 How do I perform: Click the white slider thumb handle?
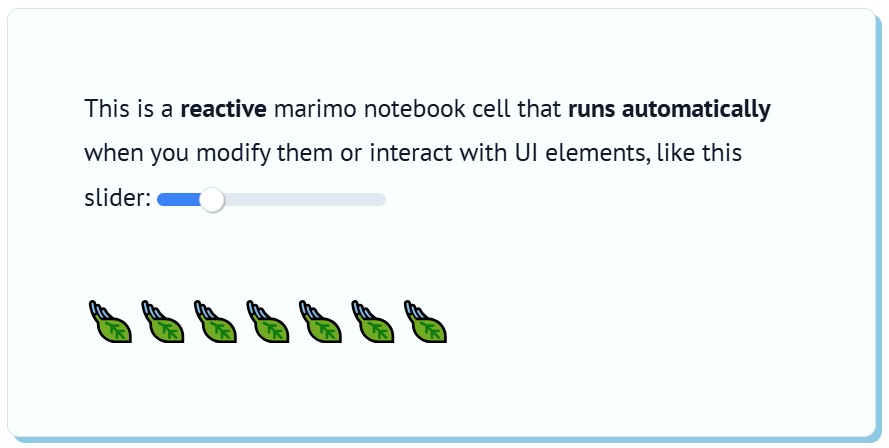(213, 200)
